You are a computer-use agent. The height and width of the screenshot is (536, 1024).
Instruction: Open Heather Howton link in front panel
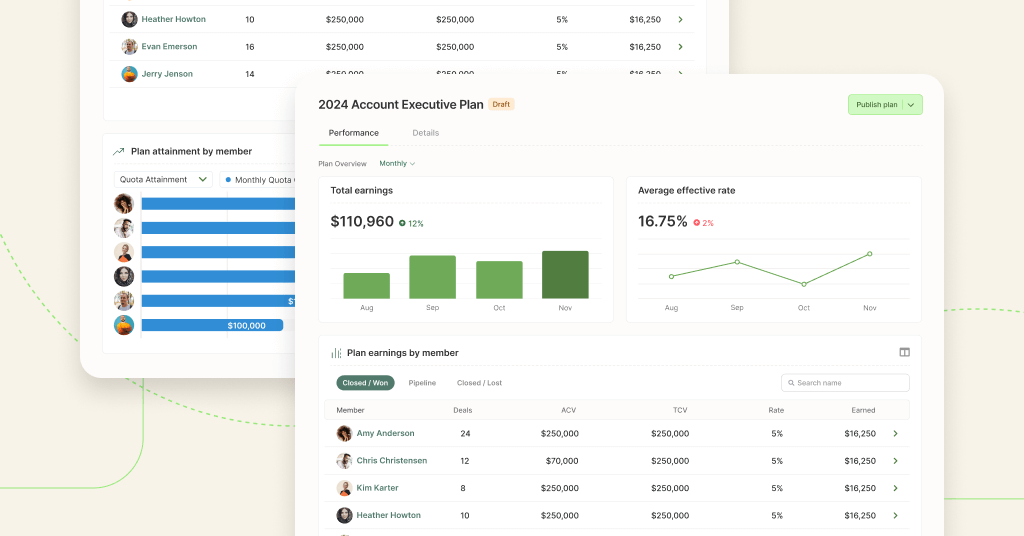(x=389, y=516)
